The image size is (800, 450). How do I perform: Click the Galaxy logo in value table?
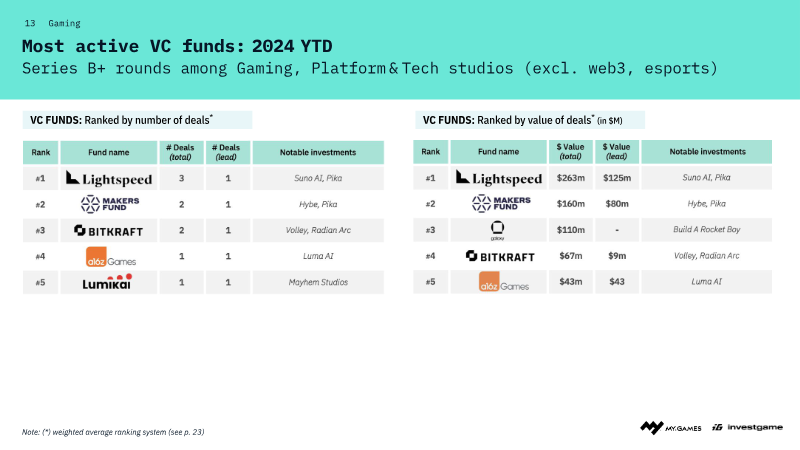(497, 230)
